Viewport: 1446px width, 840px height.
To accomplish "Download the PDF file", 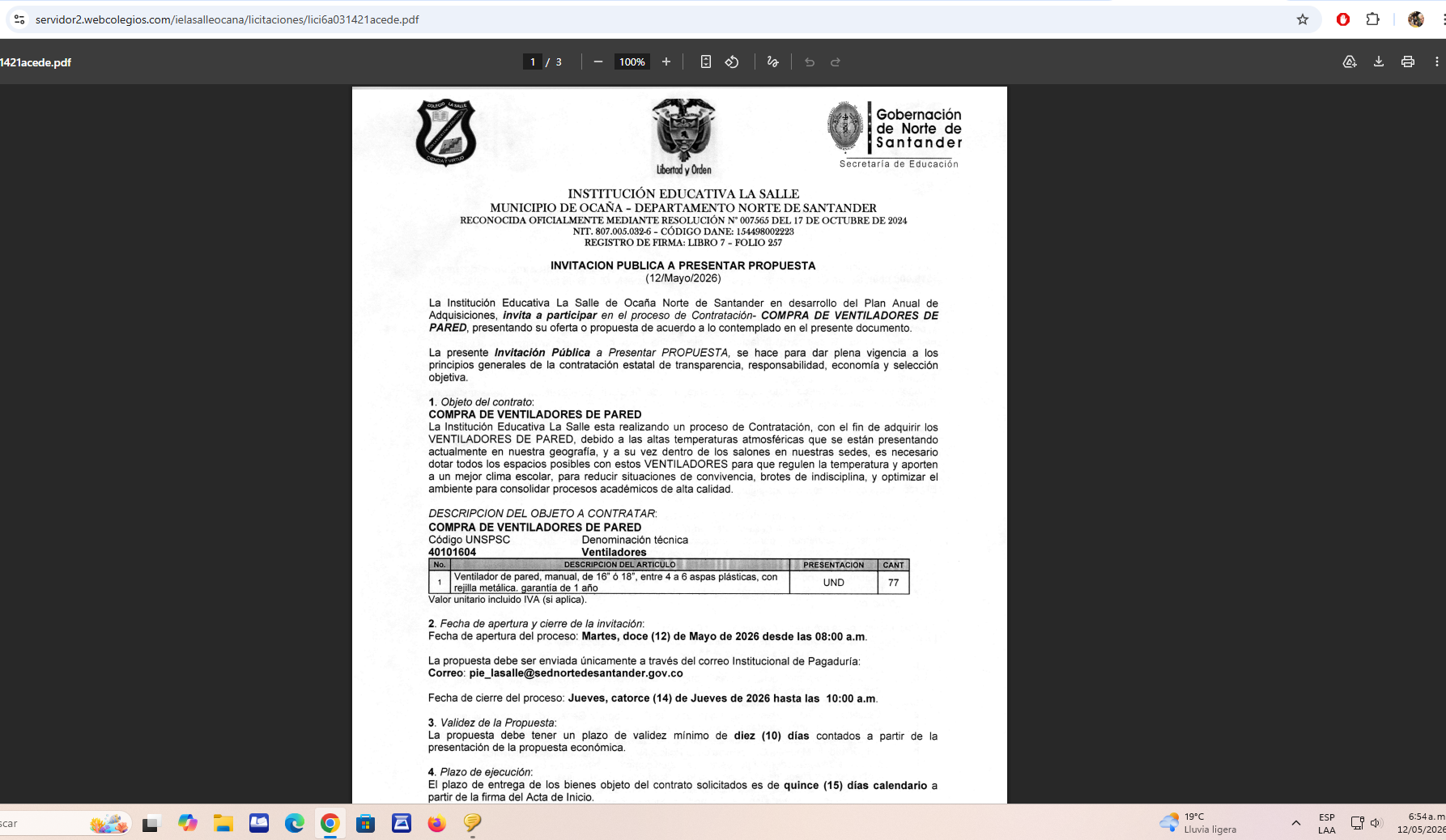I will [1379, 62].
